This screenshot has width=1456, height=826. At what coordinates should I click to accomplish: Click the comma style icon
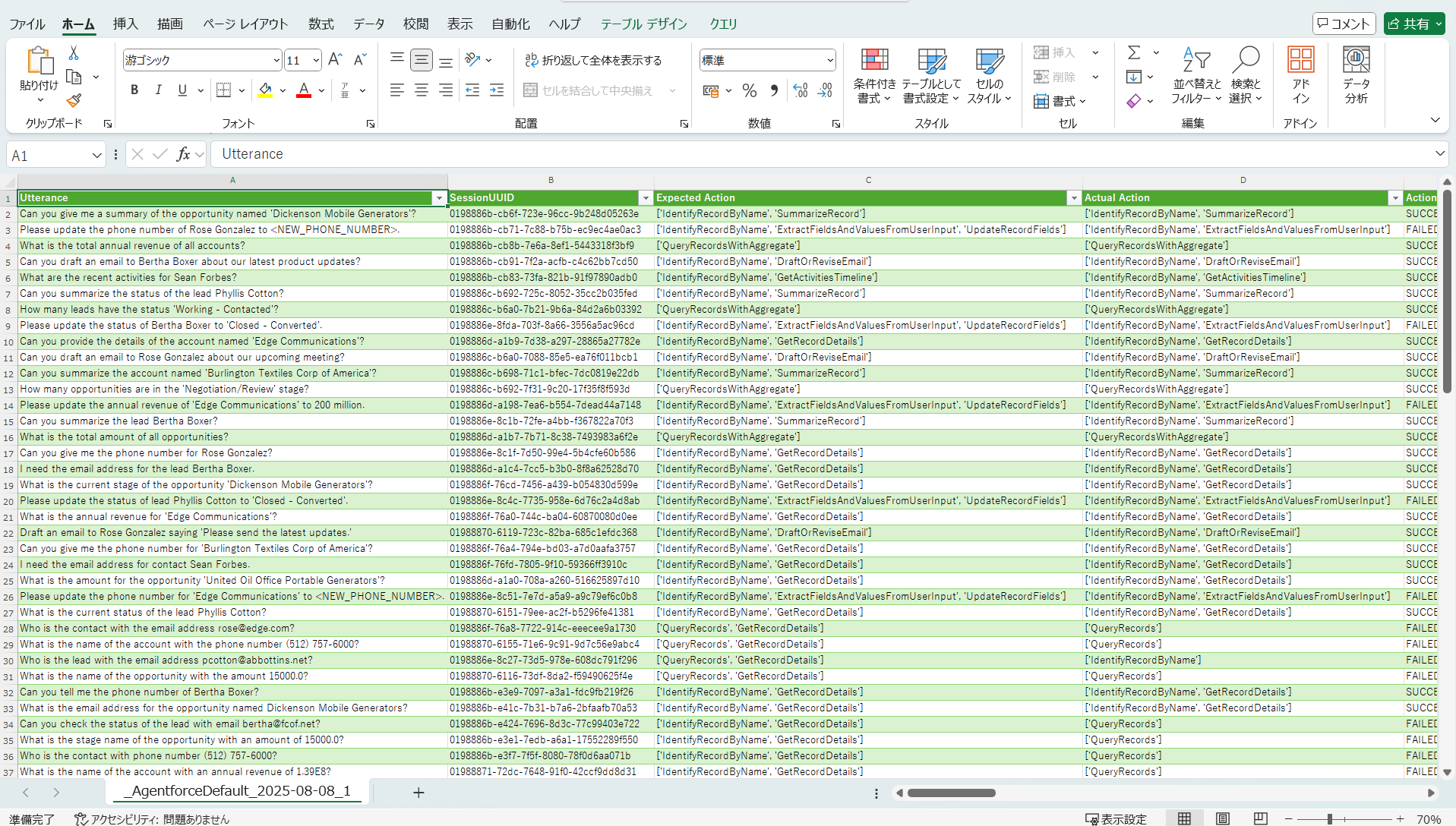point(774,90)
